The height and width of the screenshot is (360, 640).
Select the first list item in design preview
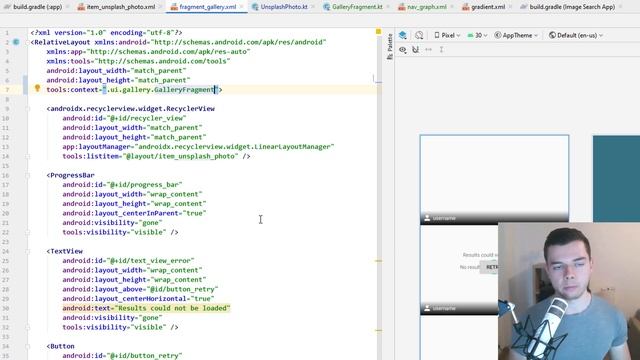pyautogui.click(x=494, y=180)
